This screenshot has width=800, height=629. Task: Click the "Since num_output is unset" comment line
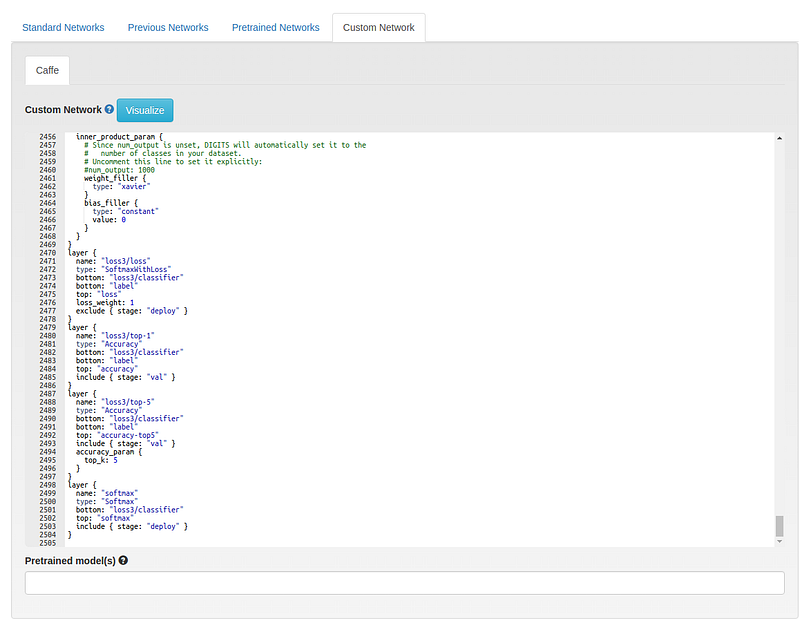point(225,145)
